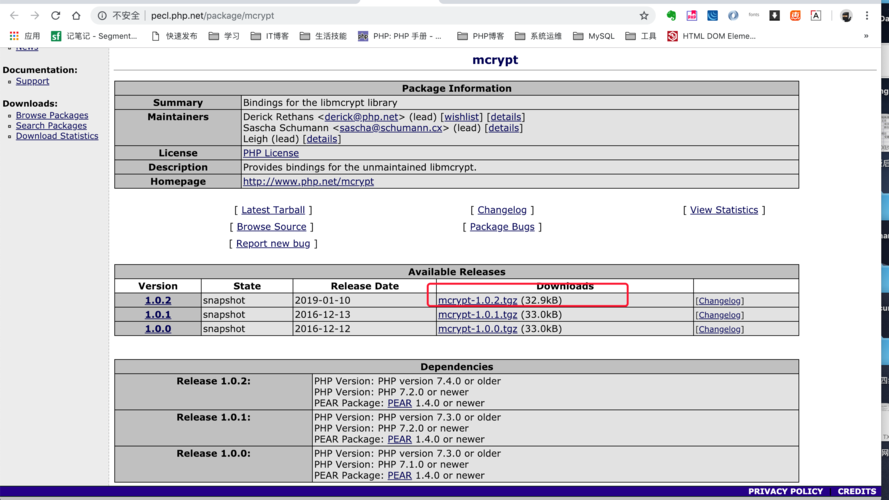Open Browse Packages in the sidebar
The image size is (889, 500).
[x=52, y=115]
